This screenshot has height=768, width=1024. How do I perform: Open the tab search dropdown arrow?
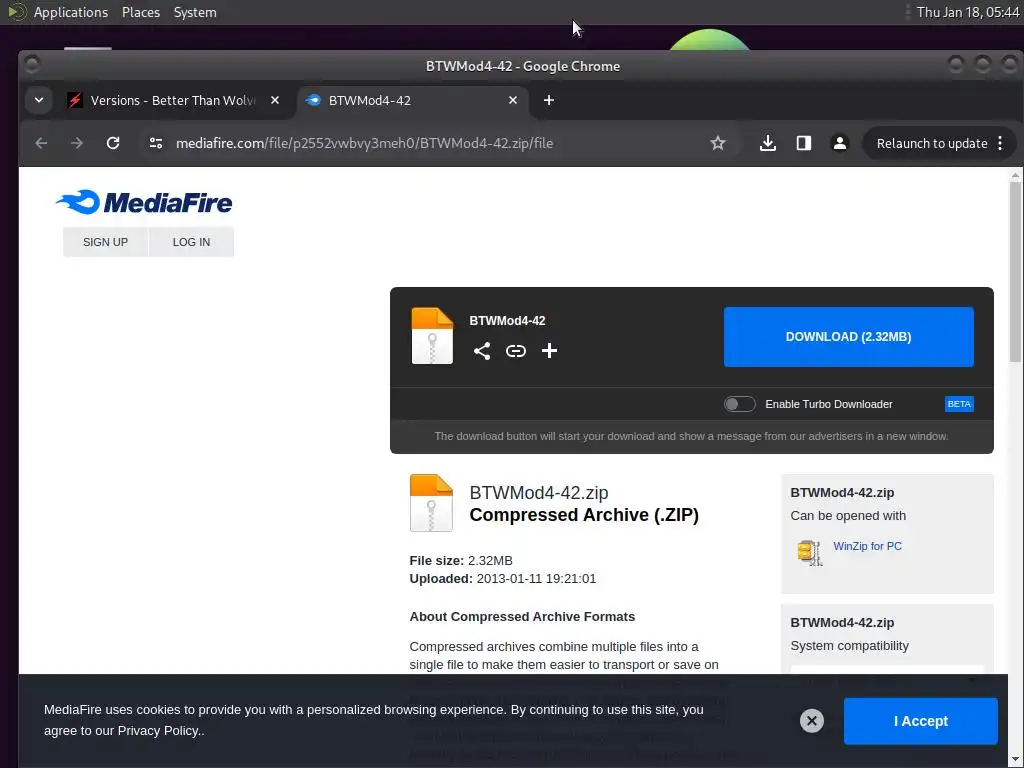click(x=39, y=100)
